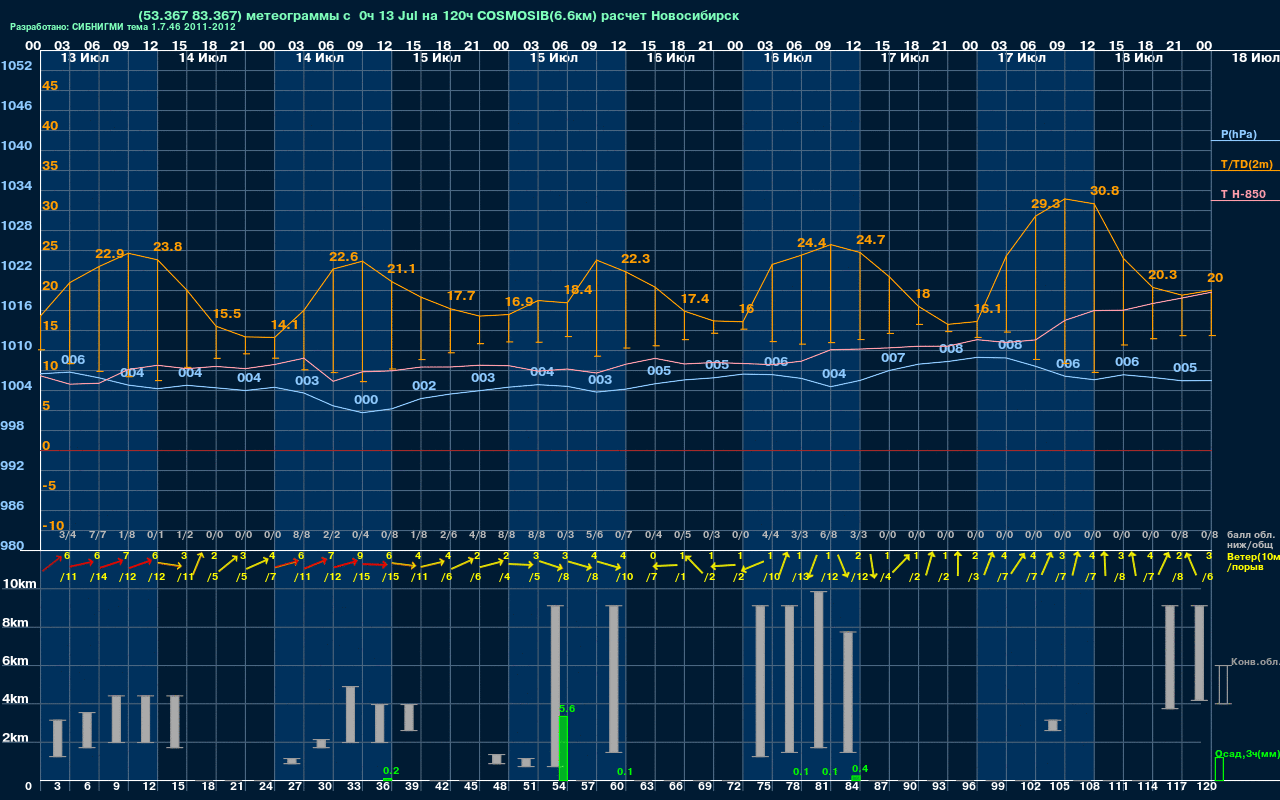
Task: Click the 002 pressure value on the blue line
Action: point(424,386)
